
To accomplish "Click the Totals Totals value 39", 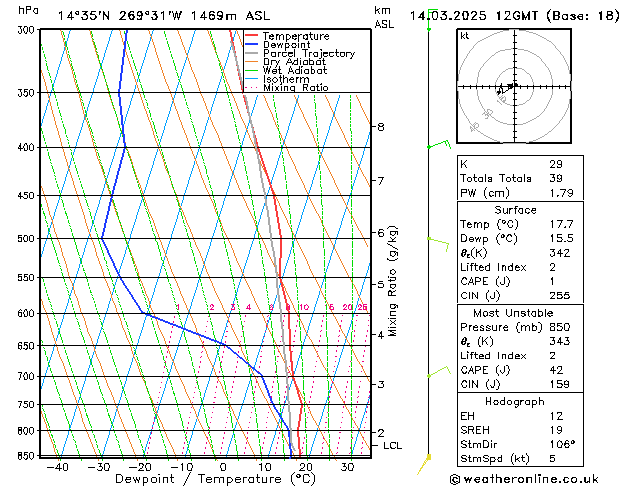I will (556, 178).
